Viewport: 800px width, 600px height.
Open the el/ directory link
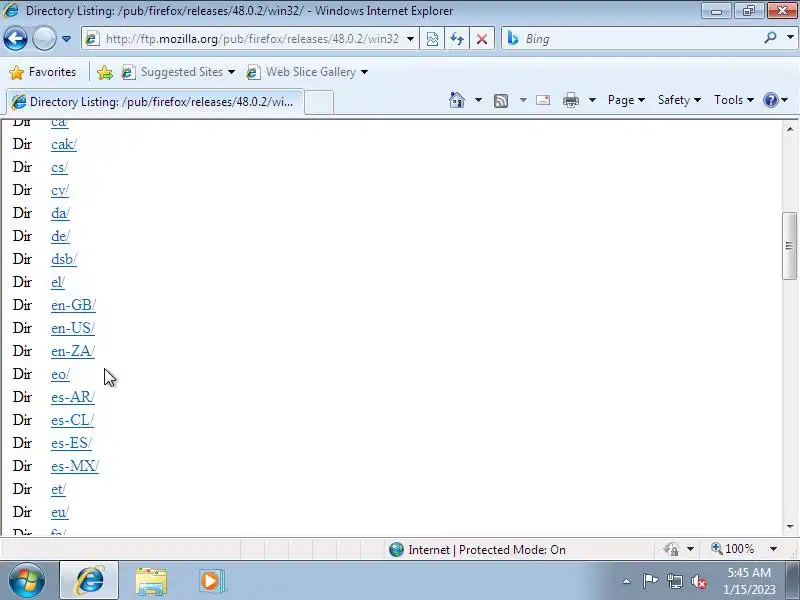(x=58, y=282)
